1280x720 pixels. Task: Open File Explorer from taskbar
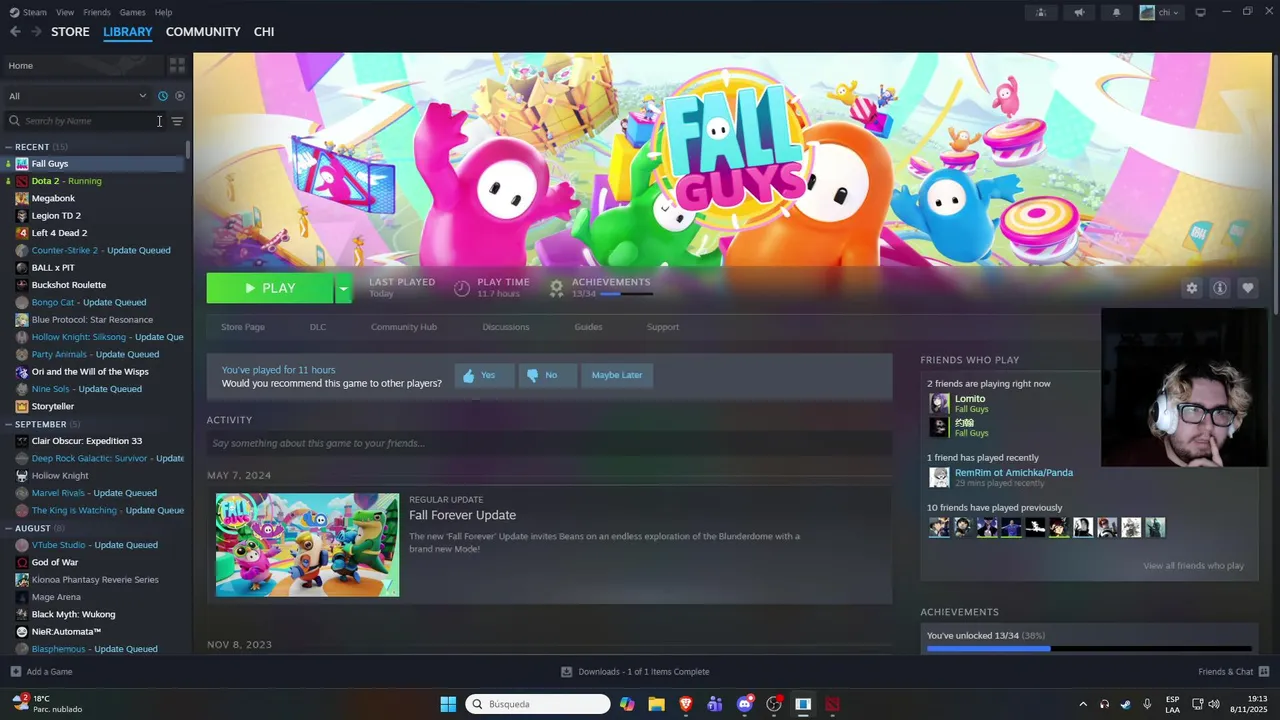click(657, 704)
